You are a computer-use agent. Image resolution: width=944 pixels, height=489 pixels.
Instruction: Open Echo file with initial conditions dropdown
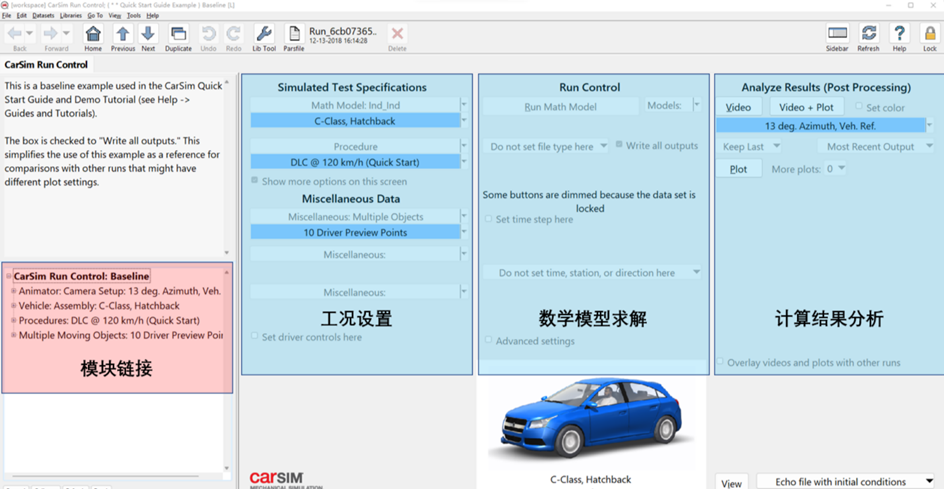pos(845,482)
